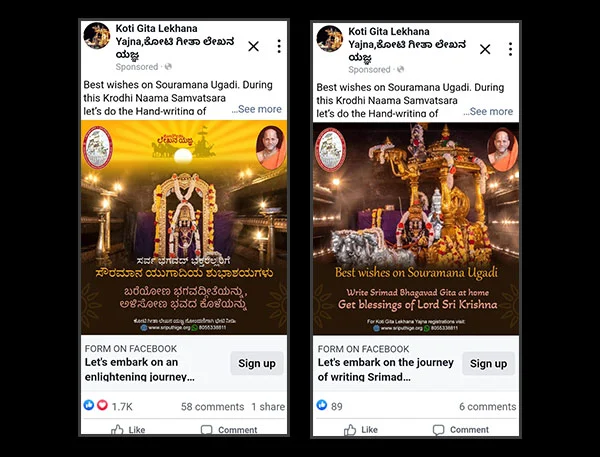Open profile picture of right Koti Gita post

pyautogui.click(x=329, y=38)
